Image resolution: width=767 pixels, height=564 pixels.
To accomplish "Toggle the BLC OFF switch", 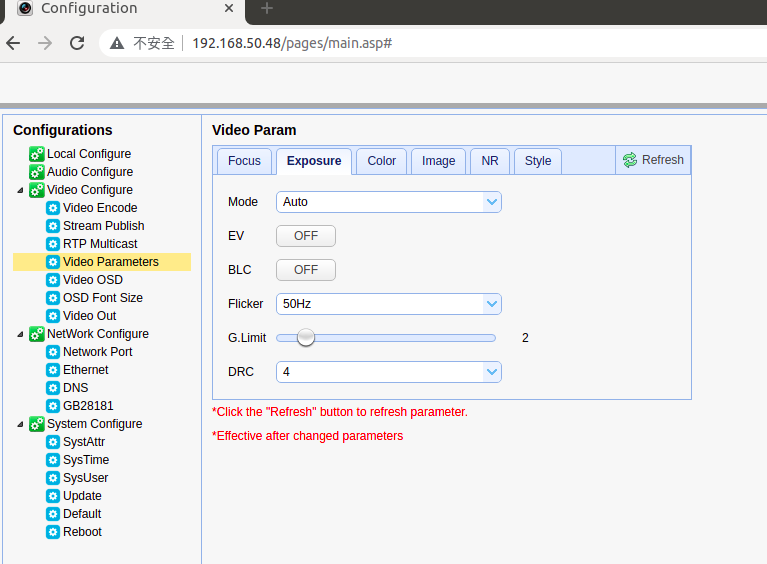I will pyautogui.click(x=306, y=270).
